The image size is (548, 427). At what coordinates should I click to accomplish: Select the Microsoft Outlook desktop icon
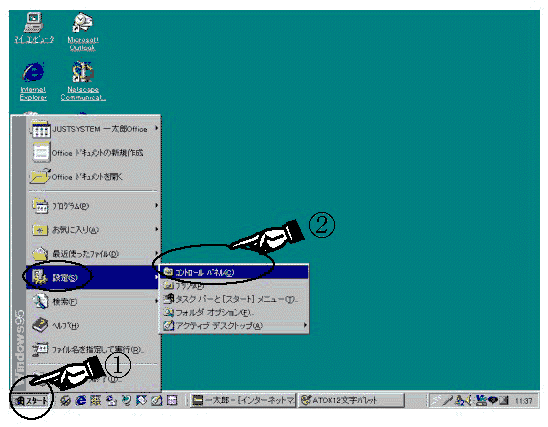(82, 31)
